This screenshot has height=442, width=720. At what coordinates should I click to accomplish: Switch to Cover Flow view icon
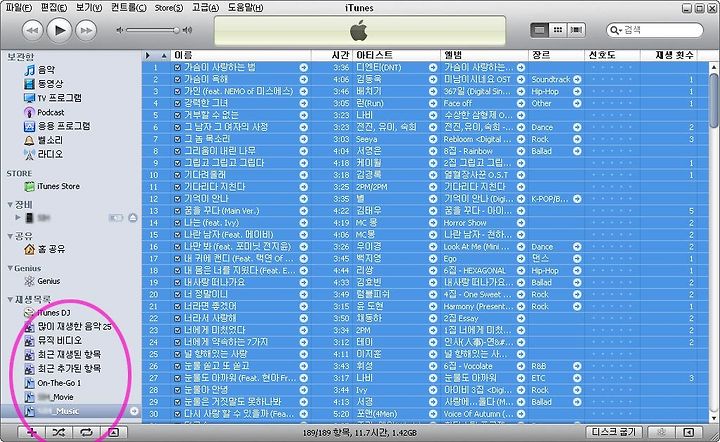[x=576, y=30]
